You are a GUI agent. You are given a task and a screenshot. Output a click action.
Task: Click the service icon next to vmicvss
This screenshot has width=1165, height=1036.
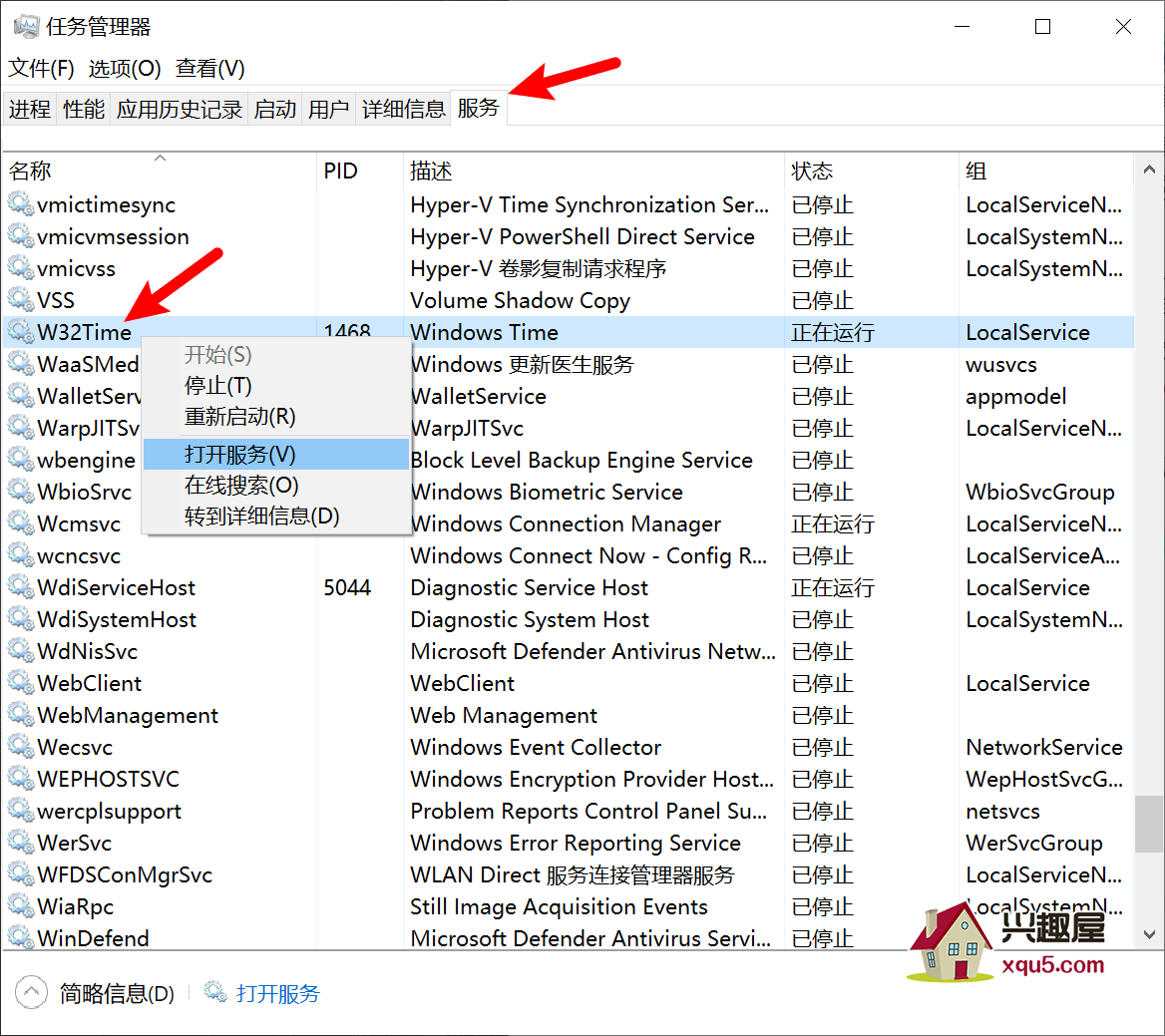pyautogui.click(x=21, y=268)
